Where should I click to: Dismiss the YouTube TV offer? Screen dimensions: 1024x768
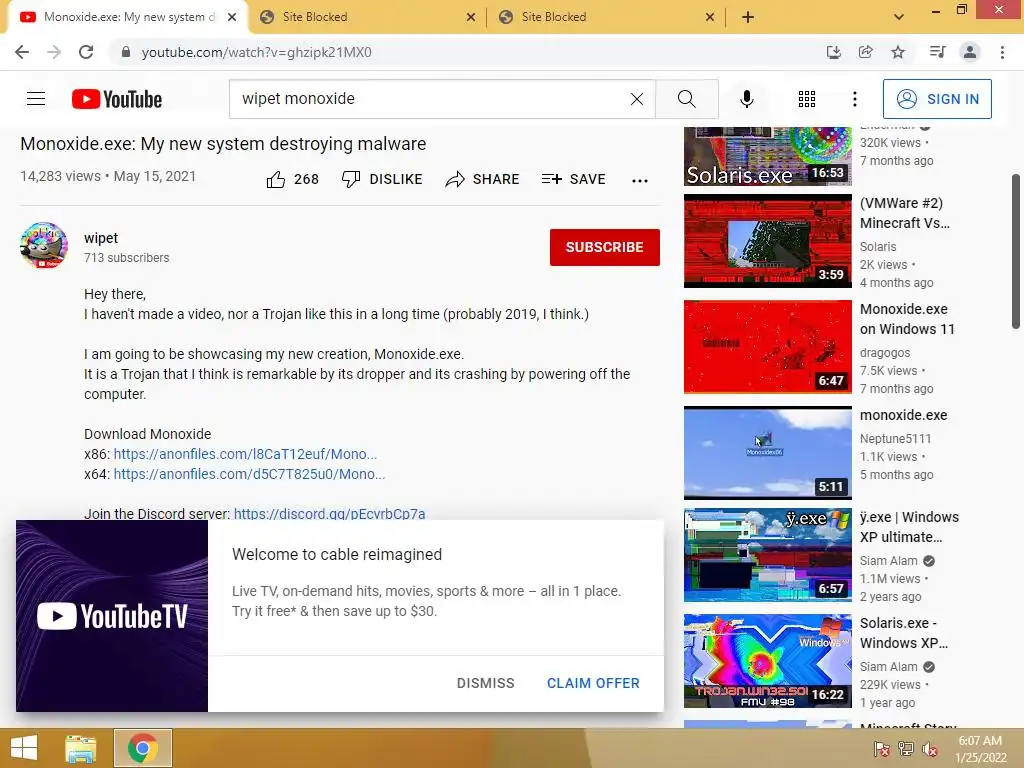click(x=485, y=683)
